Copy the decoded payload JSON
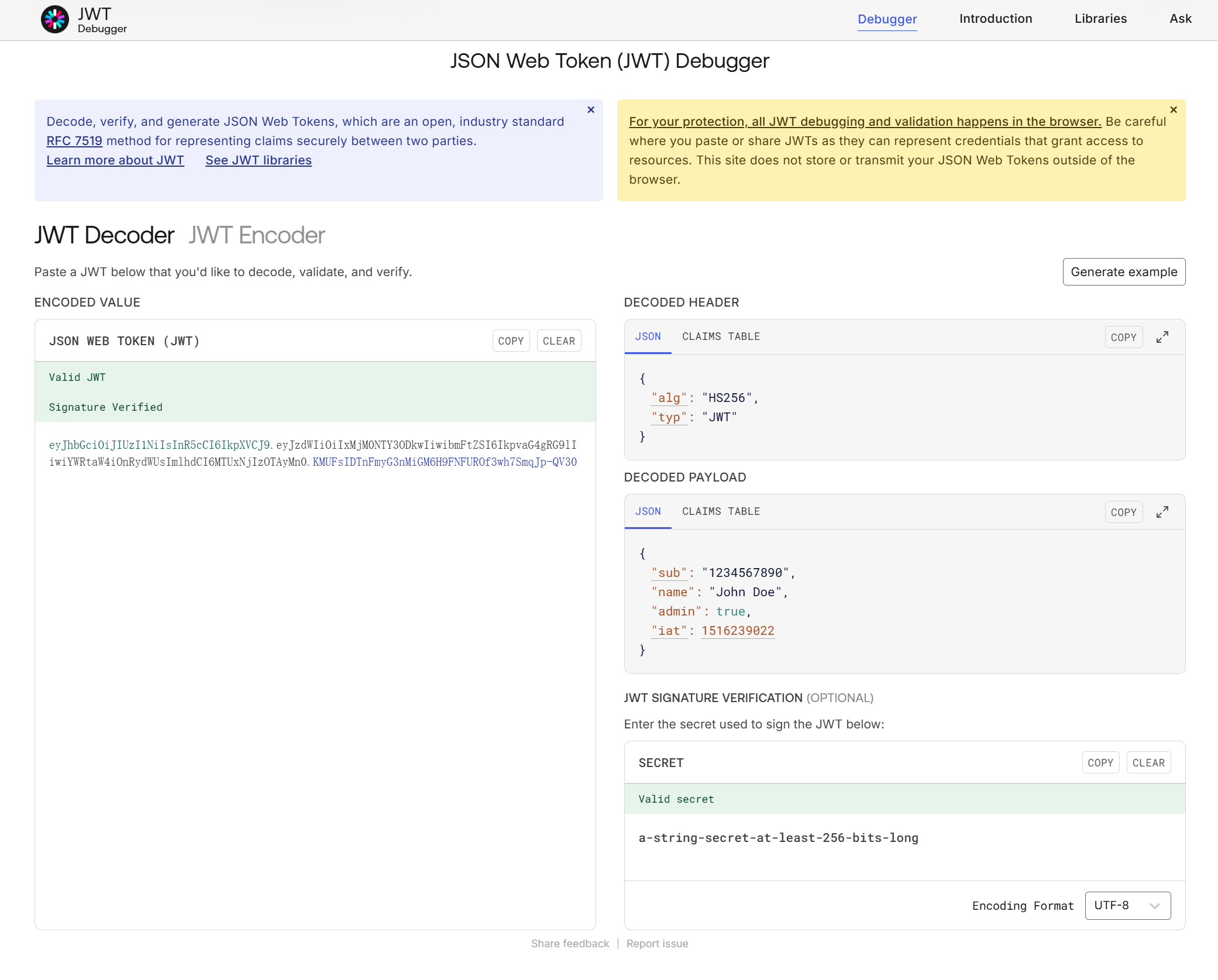The height and width of the screenshot is (980, 1218). click(x=1123, y=512)
